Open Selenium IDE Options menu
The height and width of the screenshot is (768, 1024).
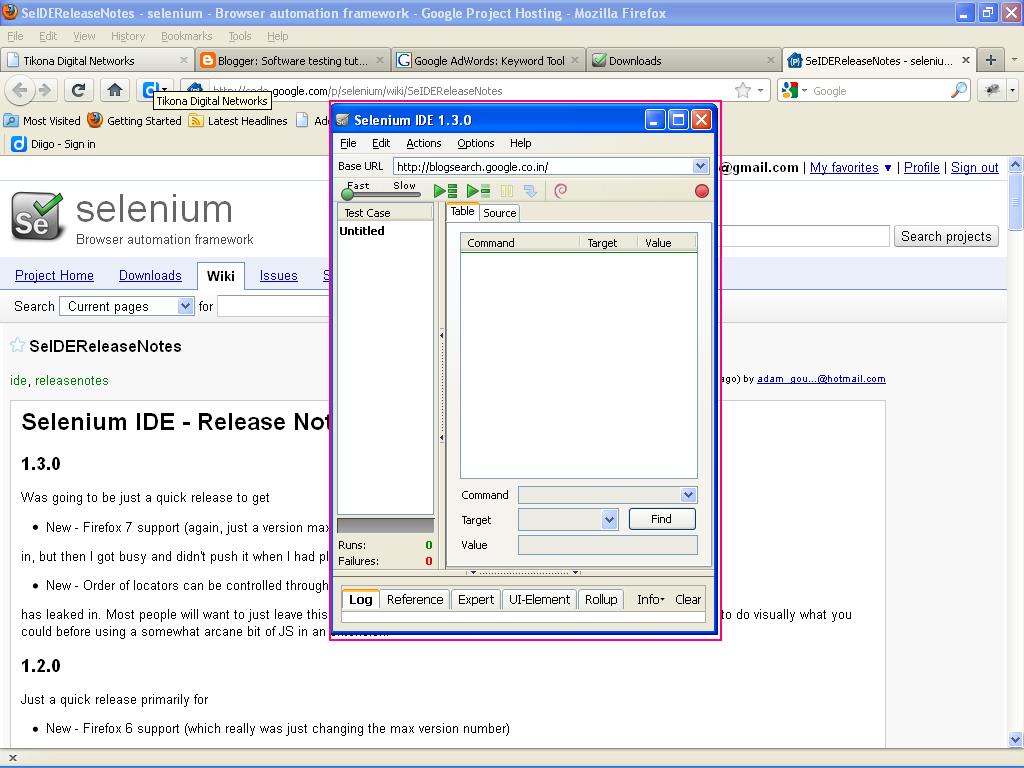pos(475,143)
